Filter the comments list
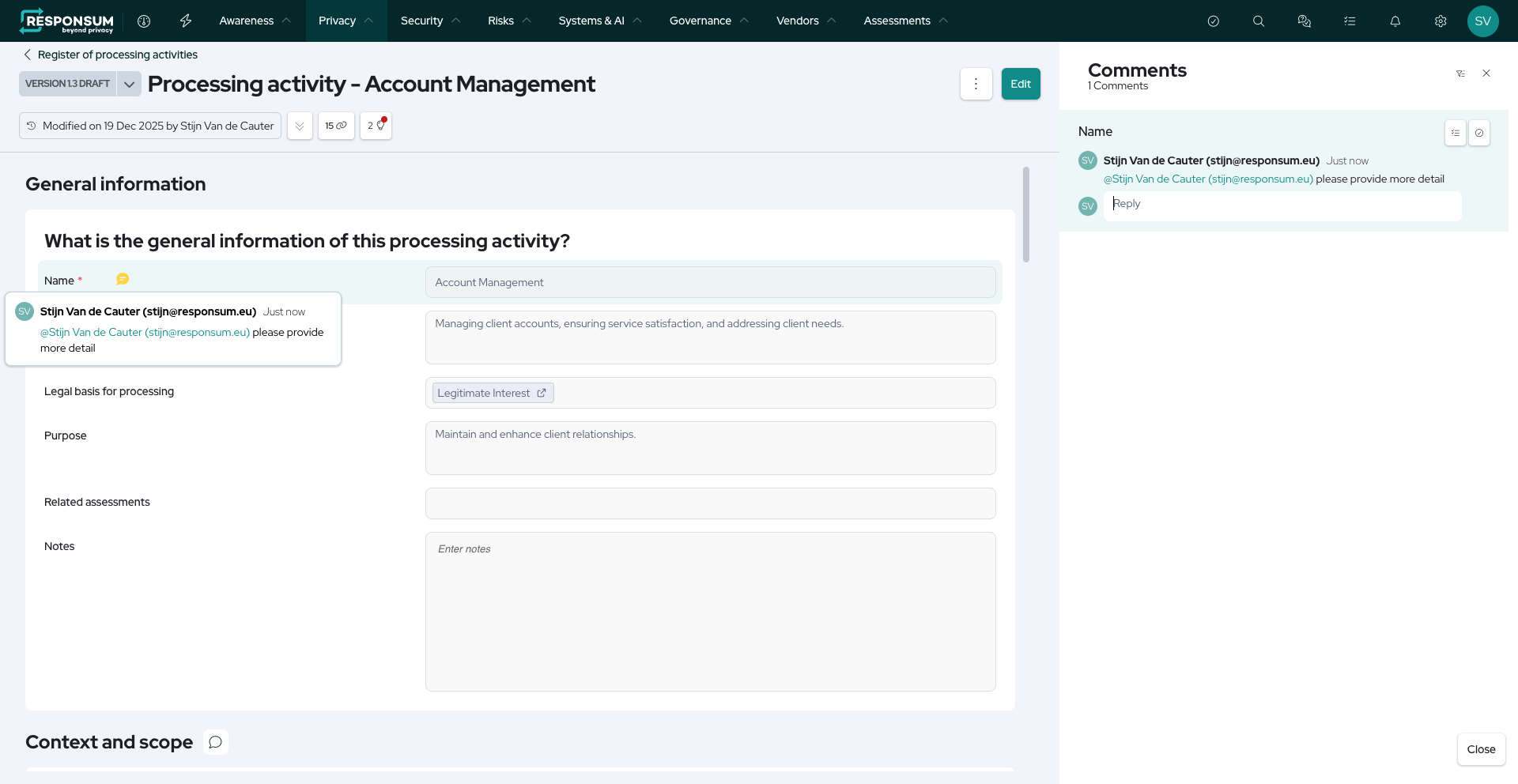1518x784 pixels. tap(1460, 73)
